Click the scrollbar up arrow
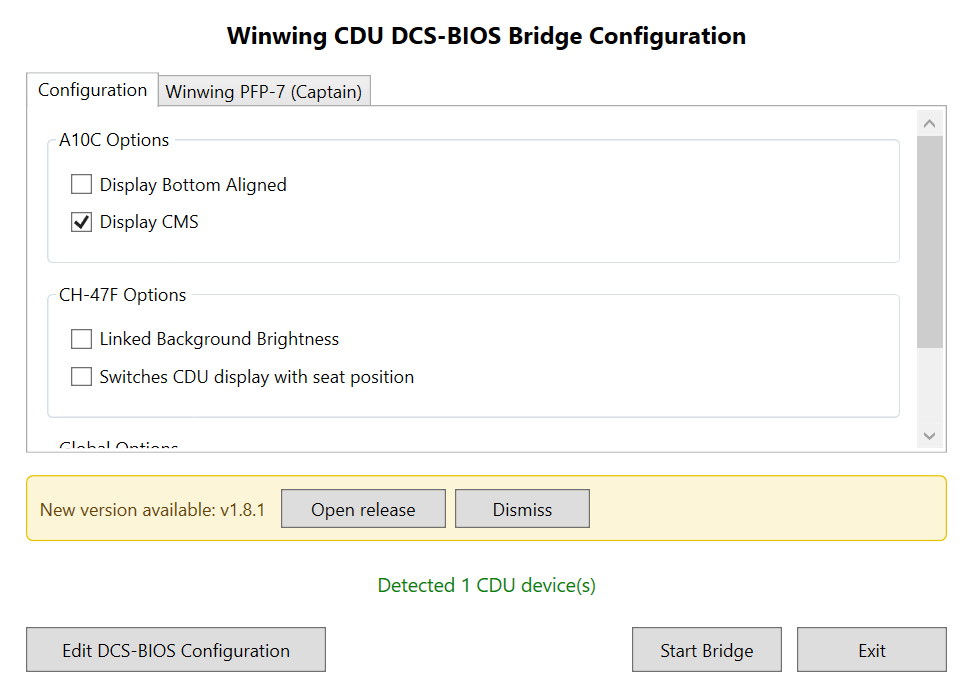966x685 pixels. pos(929,124)
